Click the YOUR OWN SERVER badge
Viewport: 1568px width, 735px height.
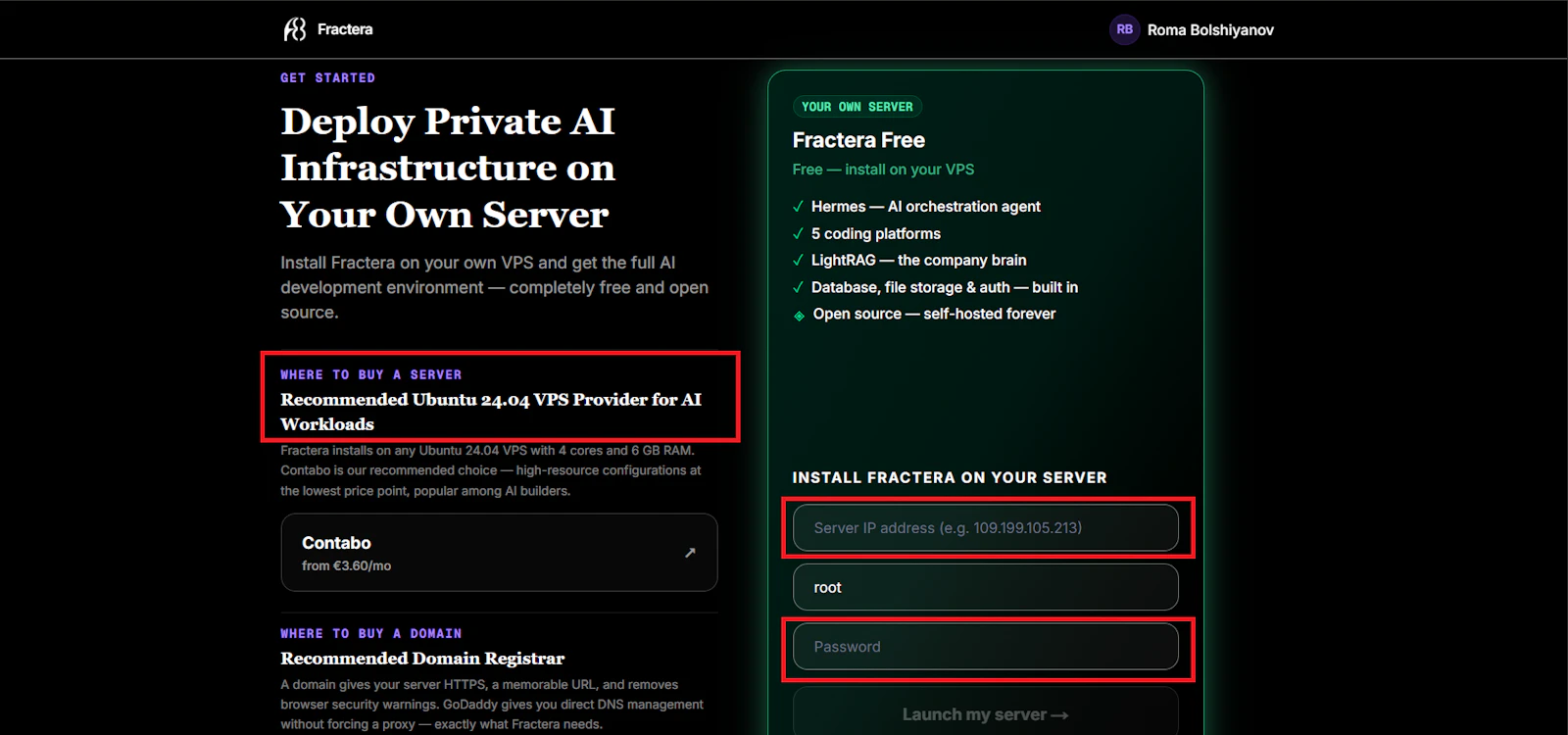(857, 107)
